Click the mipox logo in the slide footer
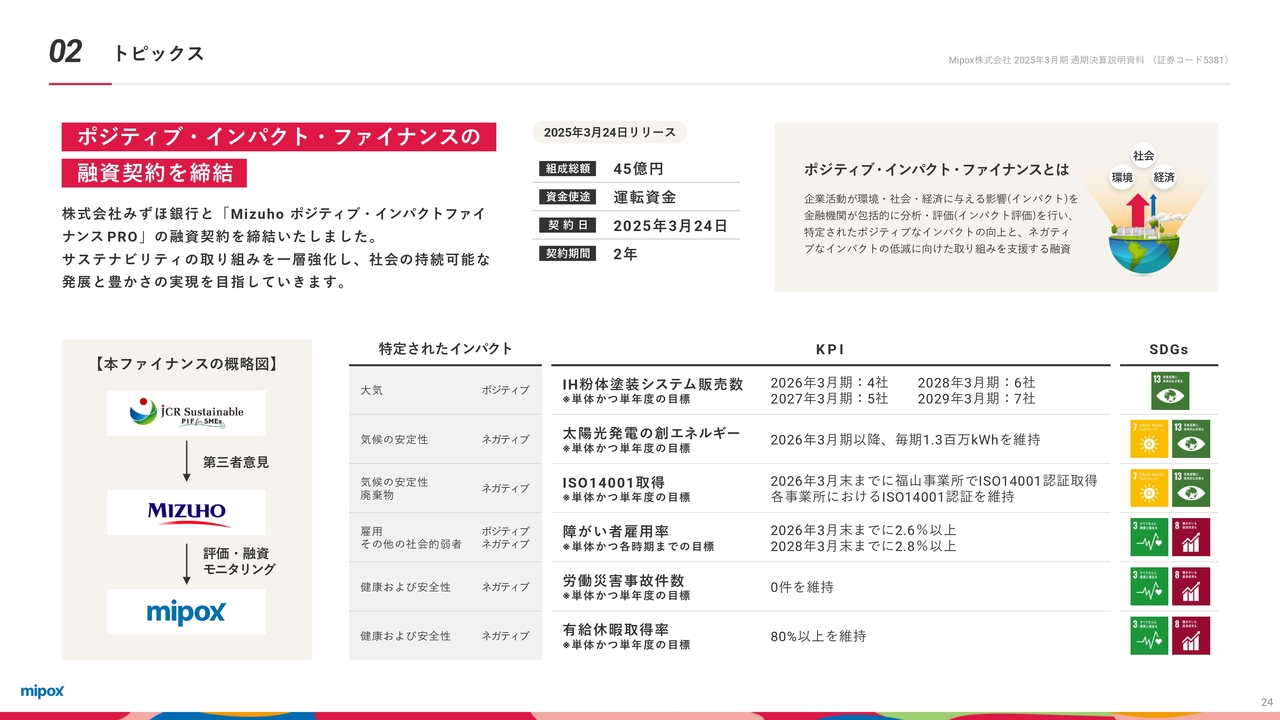The image size is (1280, 720). pyautogui.click(x=42, y=691)
